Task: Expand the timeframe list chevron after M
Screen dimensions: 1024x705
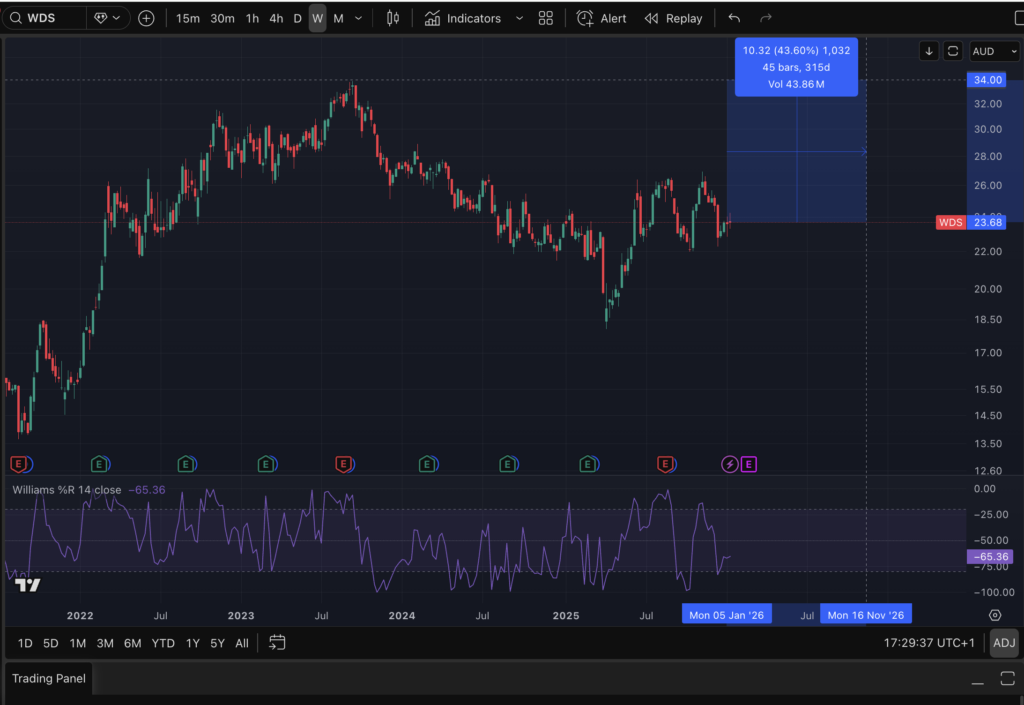Action: point(359,18)
